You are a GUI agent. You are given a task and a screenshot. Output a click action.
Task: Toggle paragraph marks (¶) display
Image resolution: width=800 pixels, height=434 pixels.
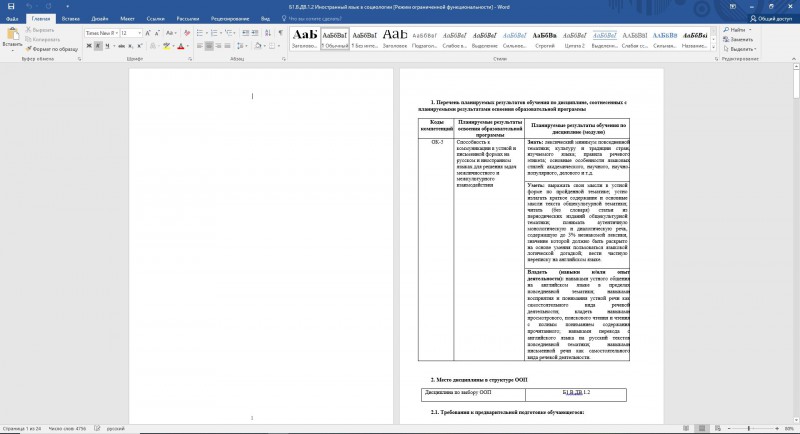281,33
